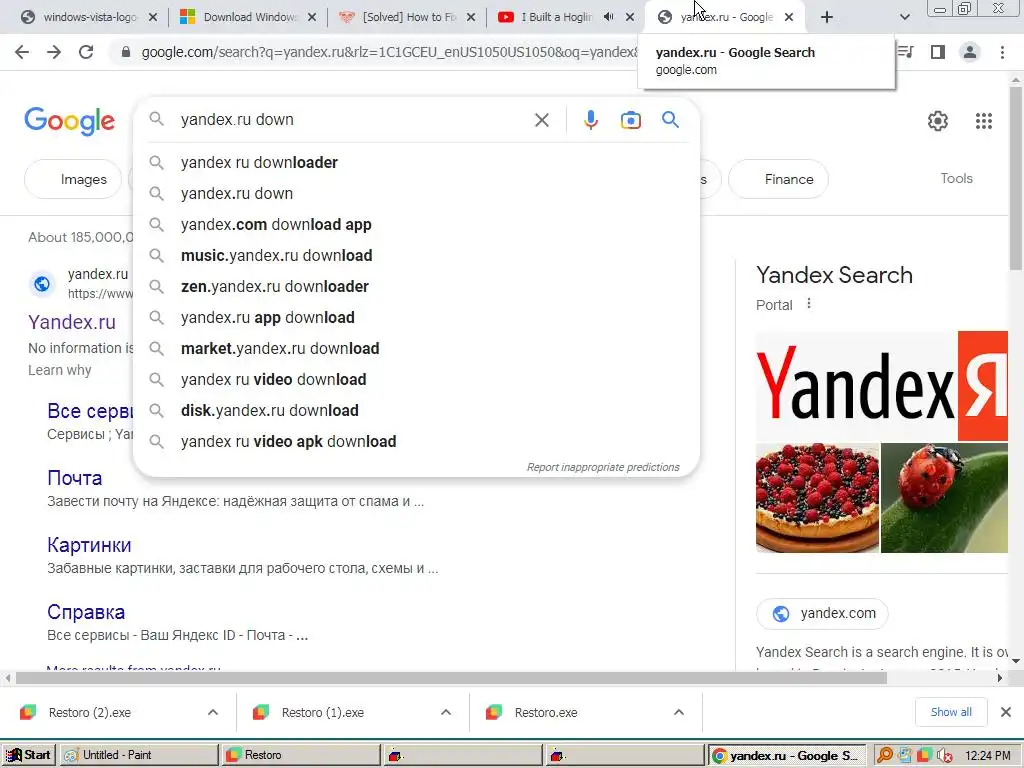Reload the current page
The image size is (1024, 768).
point(86,52)
